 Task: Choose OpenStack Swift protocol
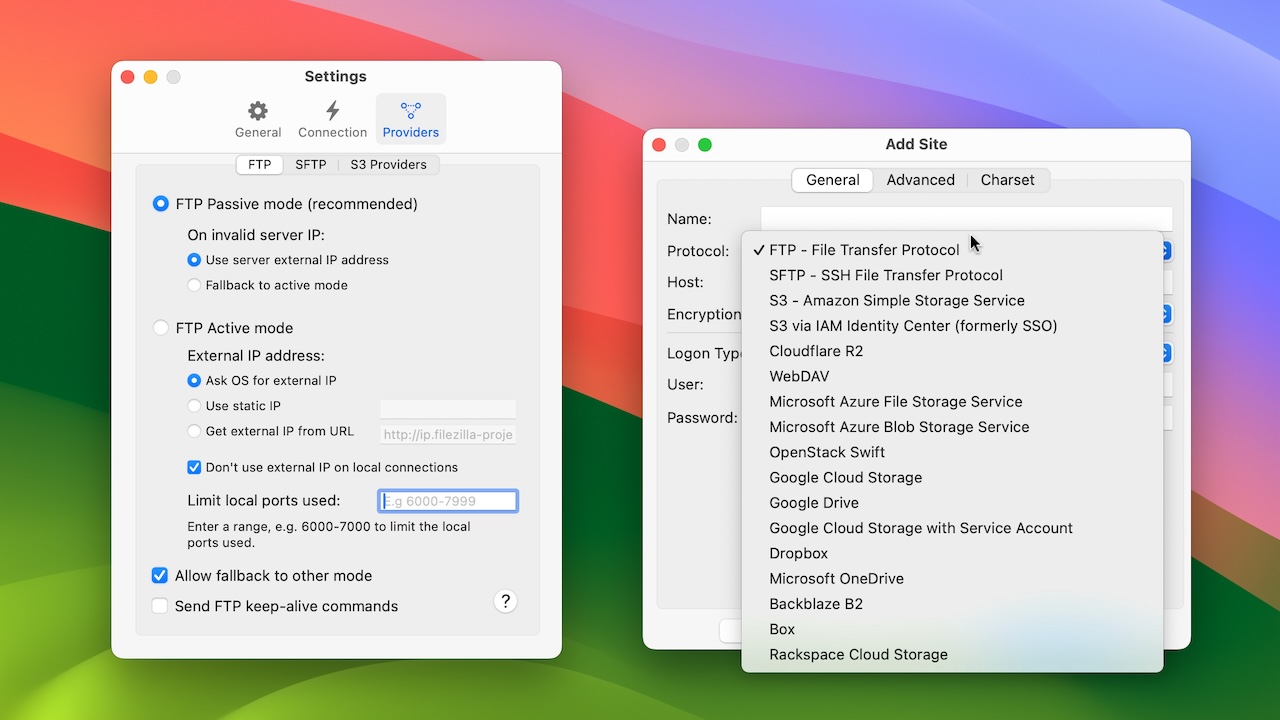(952, 452)
